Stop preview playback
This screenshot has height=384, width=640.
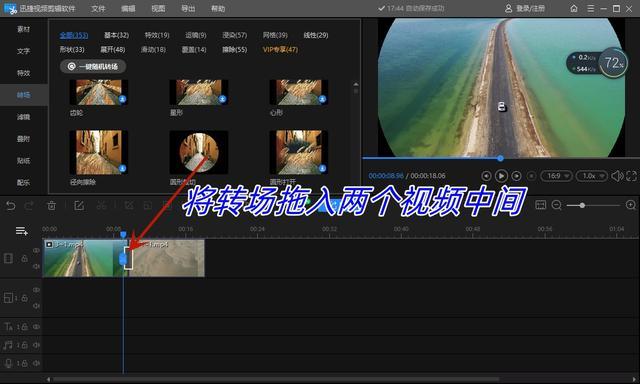click(531, 176)
